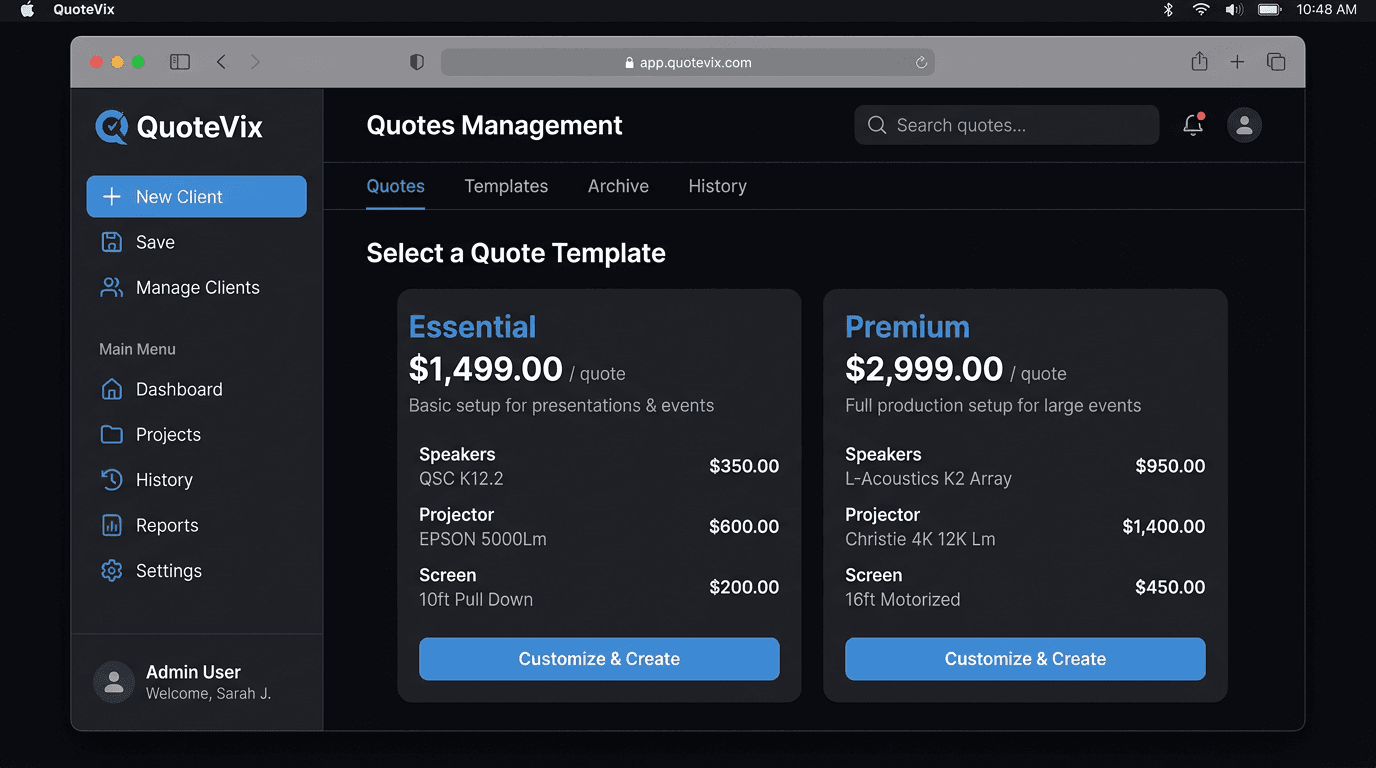
Task: Open the Wi-Fi status menu
Action: point(1199,10)
